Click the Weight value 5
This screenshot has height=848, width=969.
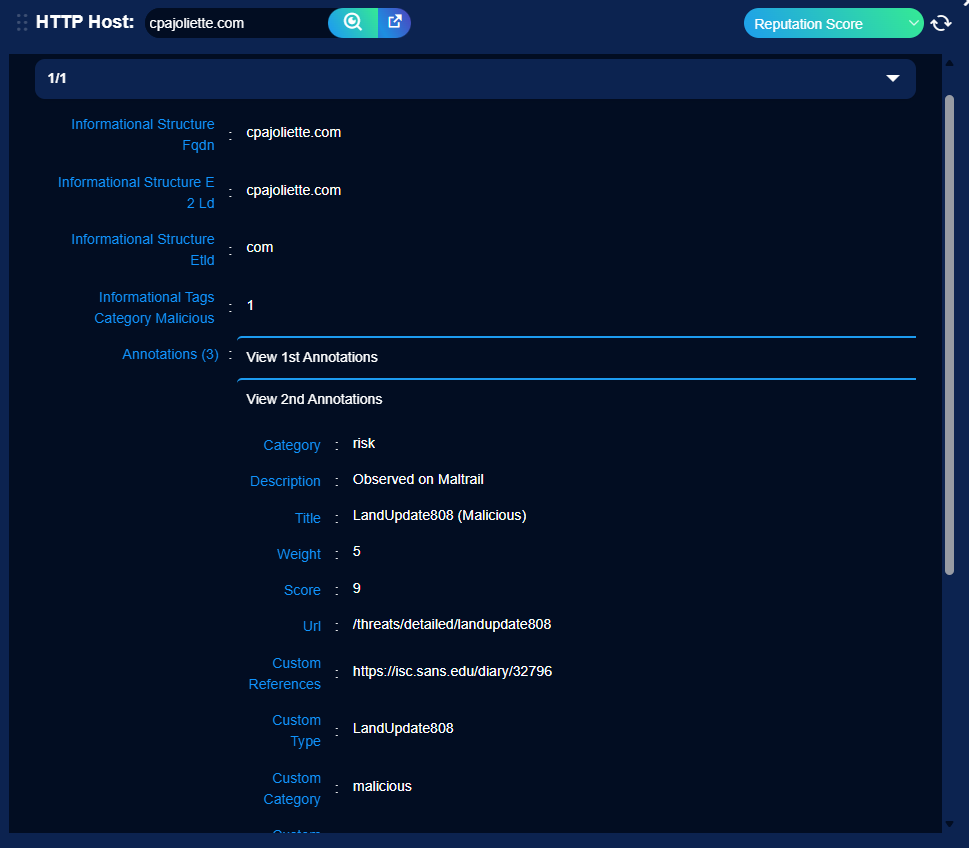pos(357,551)
